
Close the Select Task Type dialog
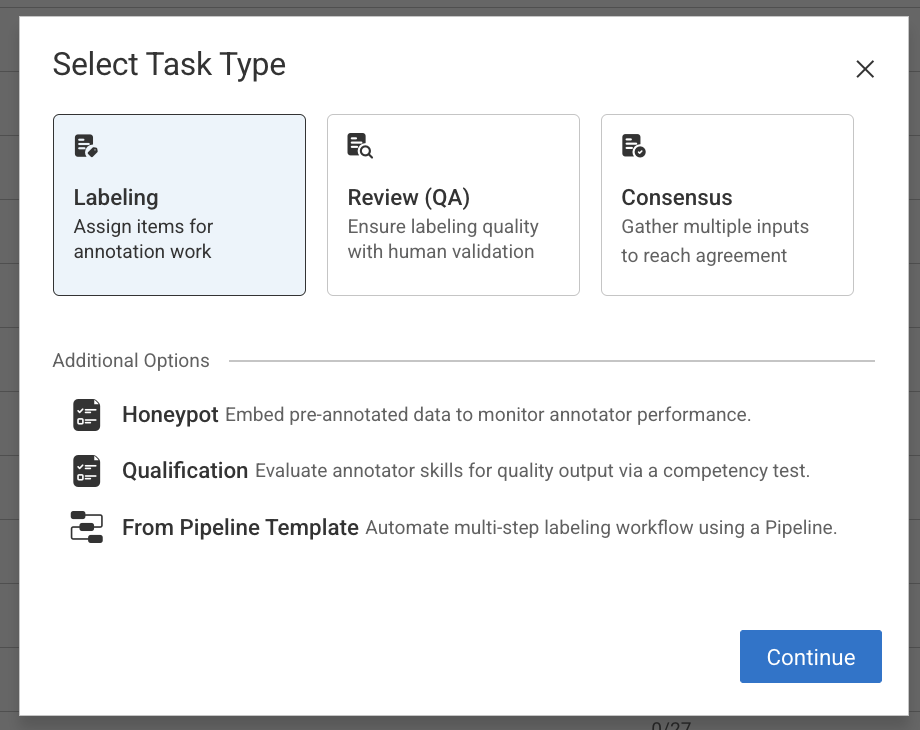[x=865, y=69]
